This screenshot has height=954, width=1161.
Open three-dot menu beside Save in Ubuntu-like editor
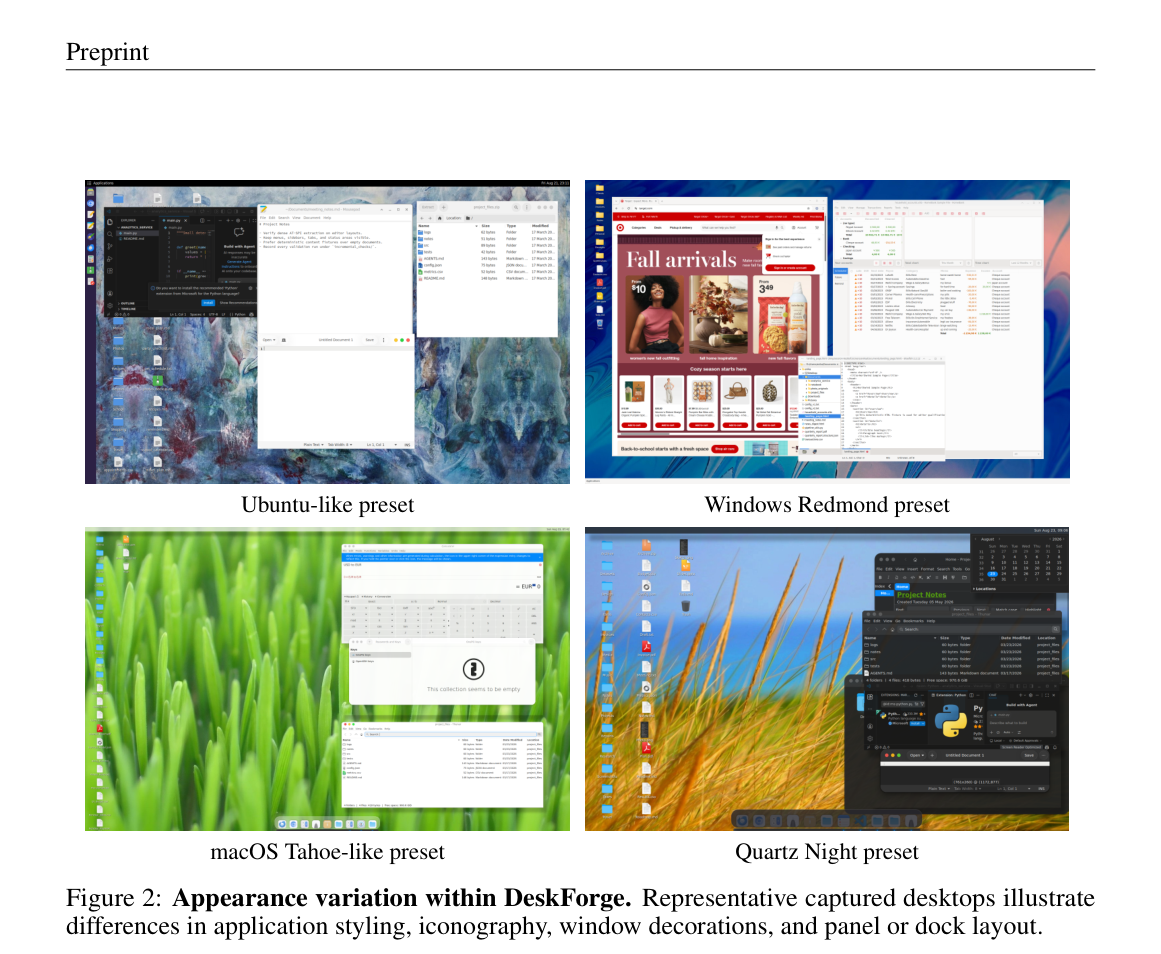tap(384, 340)
